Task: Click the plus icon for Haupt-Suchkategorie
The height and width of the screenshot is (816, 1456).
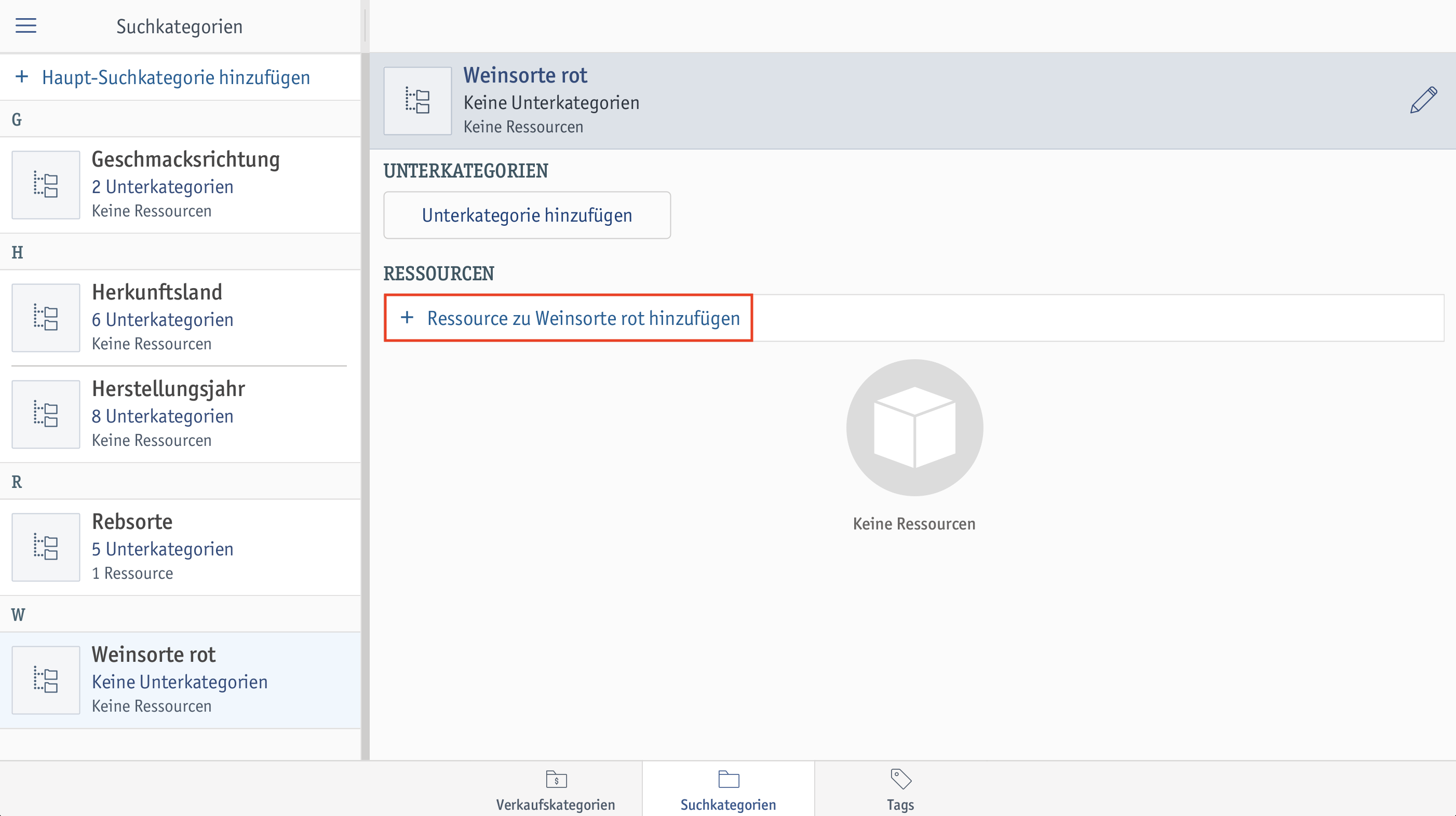Action: [x=22, y=77]
